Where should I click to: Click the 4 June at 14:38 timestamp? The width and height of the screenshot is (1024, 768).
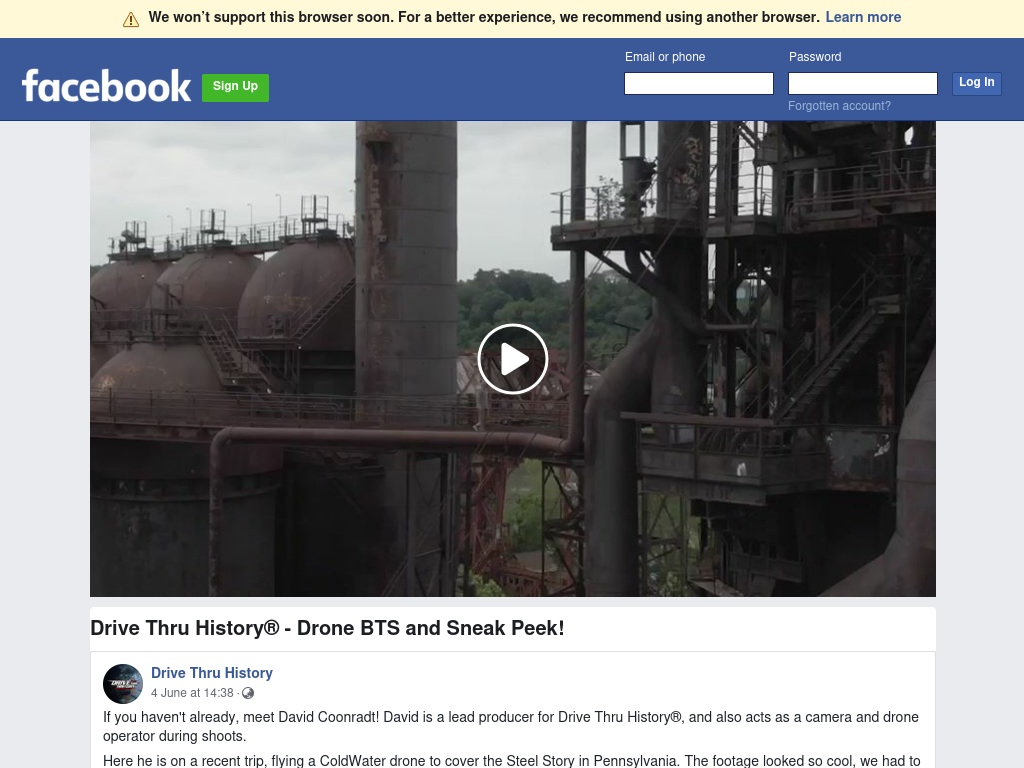(x=192, y=693)
